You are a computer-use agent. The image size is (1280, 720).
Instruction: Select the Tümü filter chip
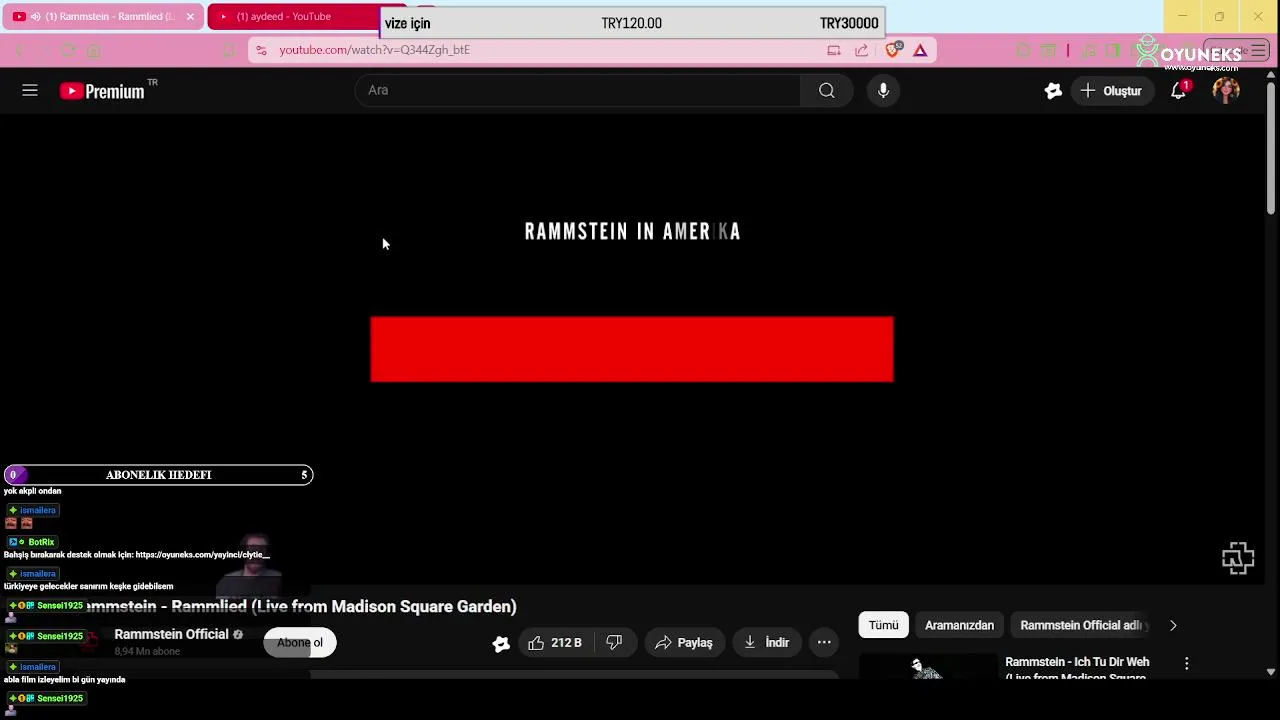pos(883,625)
